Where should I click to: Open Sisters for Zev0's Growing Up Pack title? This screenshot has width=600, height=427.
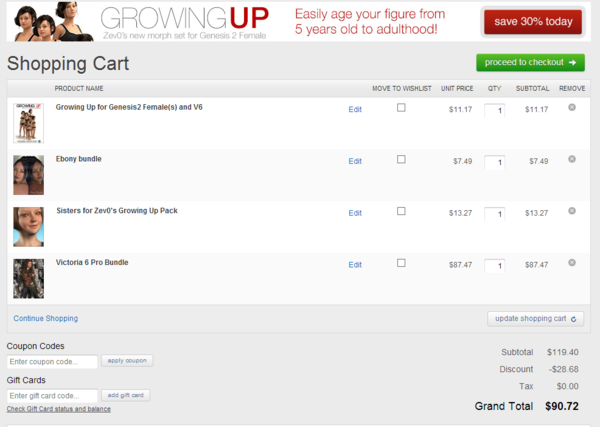click(117, 210)
